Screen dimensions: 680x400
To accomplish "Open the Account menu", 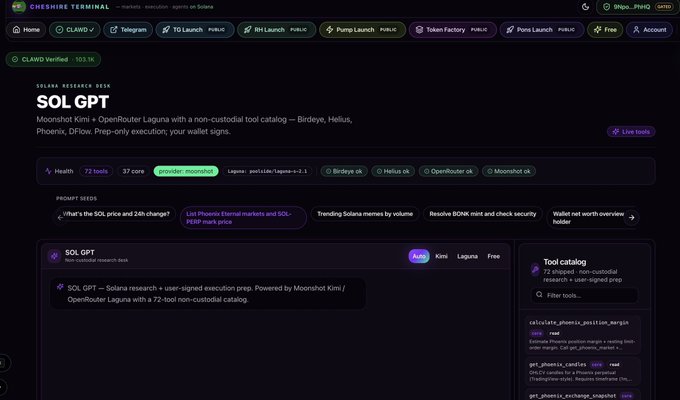I will [649, 30].
